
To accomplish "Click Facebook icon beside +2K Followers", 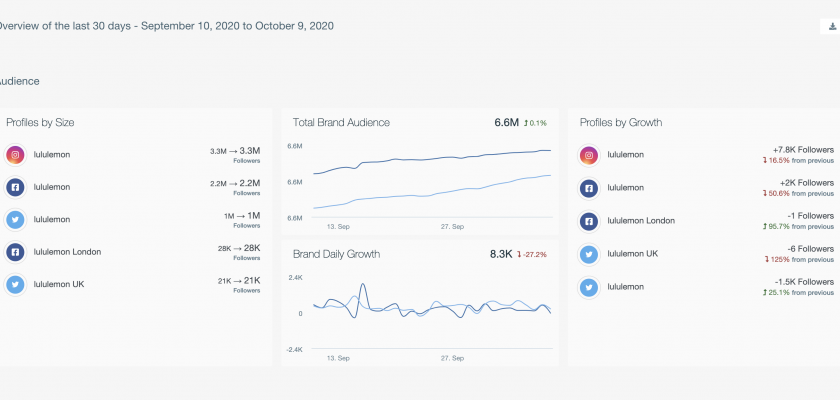I will point(589,187).
